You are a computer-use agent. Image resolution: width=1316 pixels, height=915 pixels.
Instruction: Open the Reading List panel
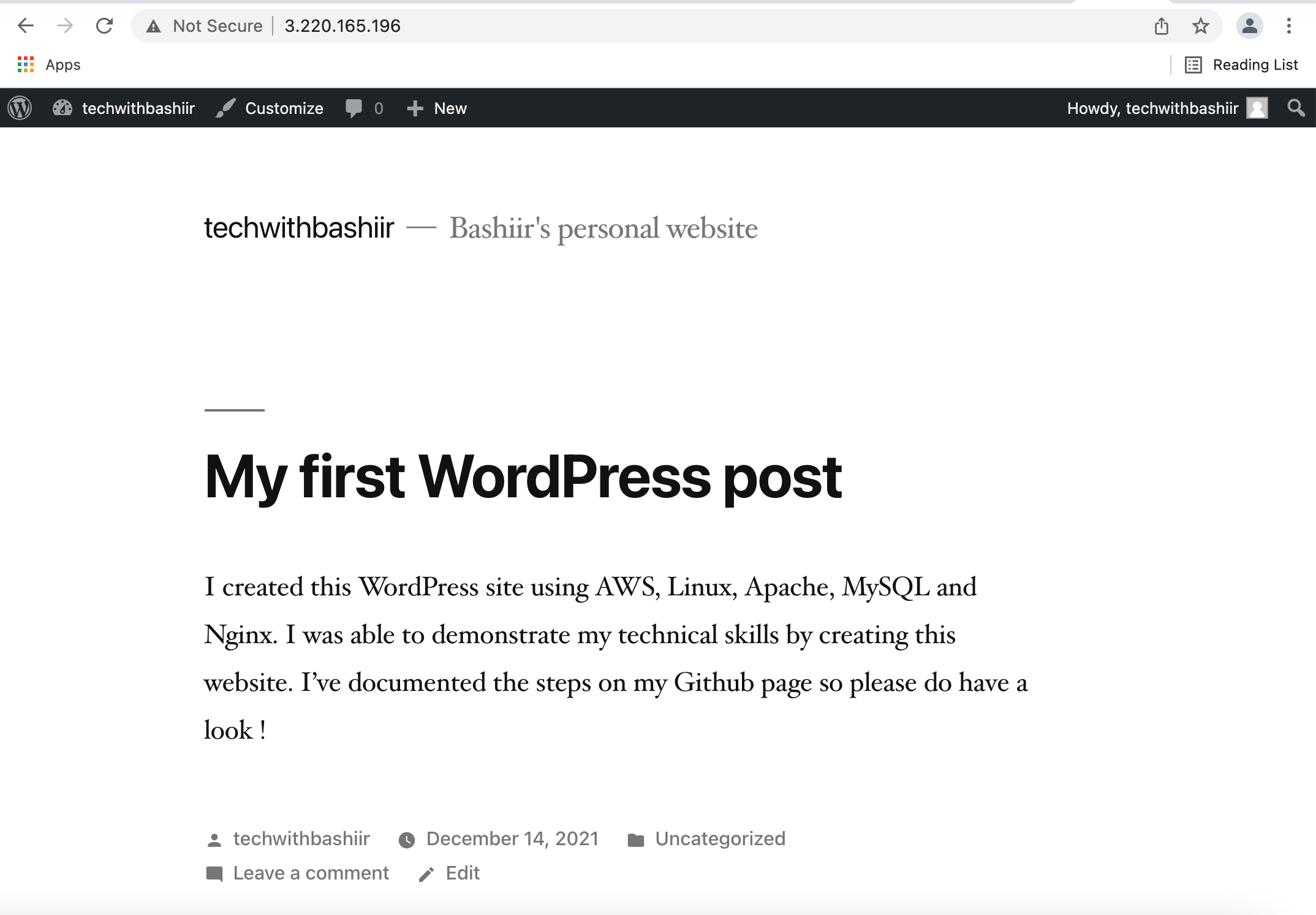[x=1241, y=64]
